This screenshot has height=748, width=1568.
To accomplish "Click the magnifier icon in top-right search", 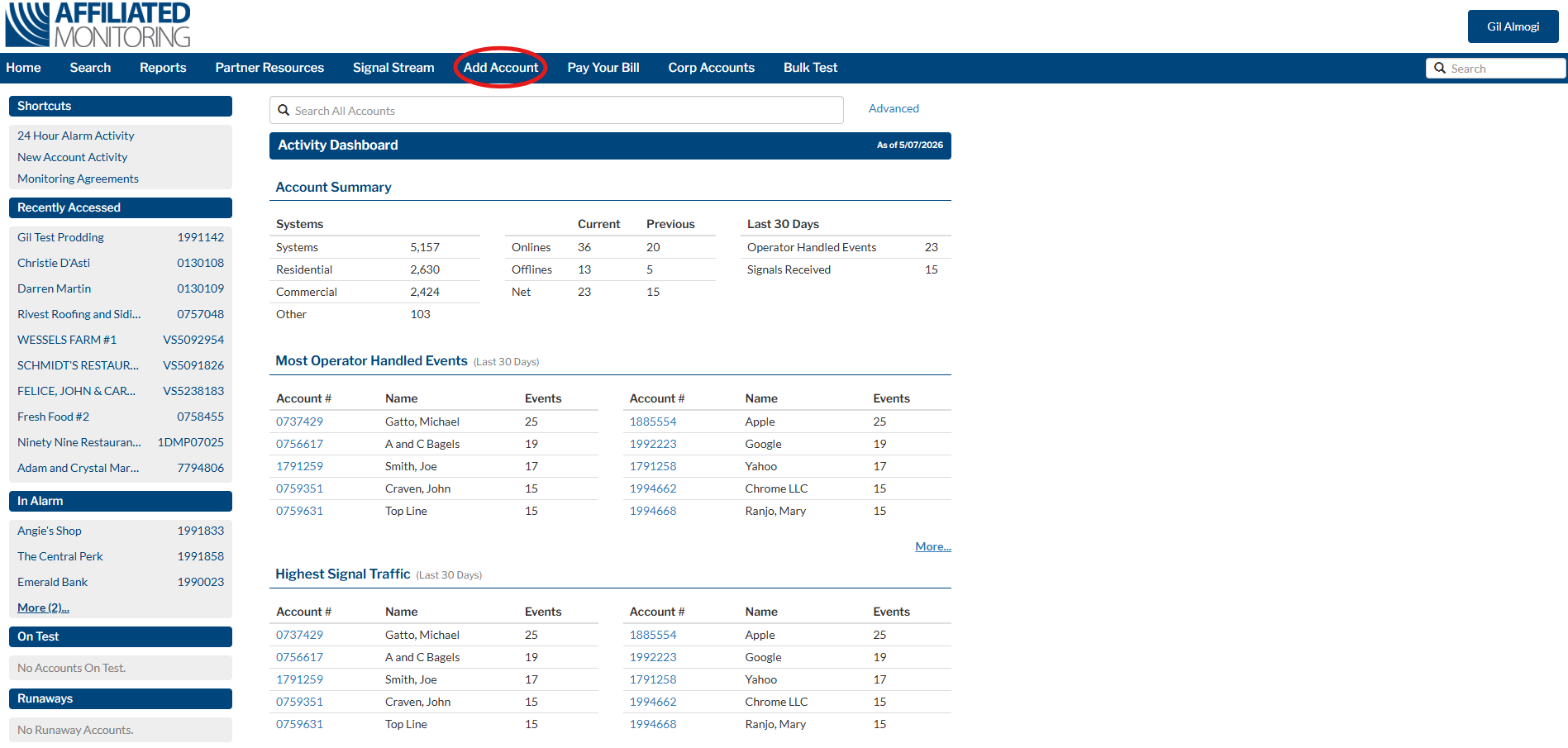I will click(1440, 68).
